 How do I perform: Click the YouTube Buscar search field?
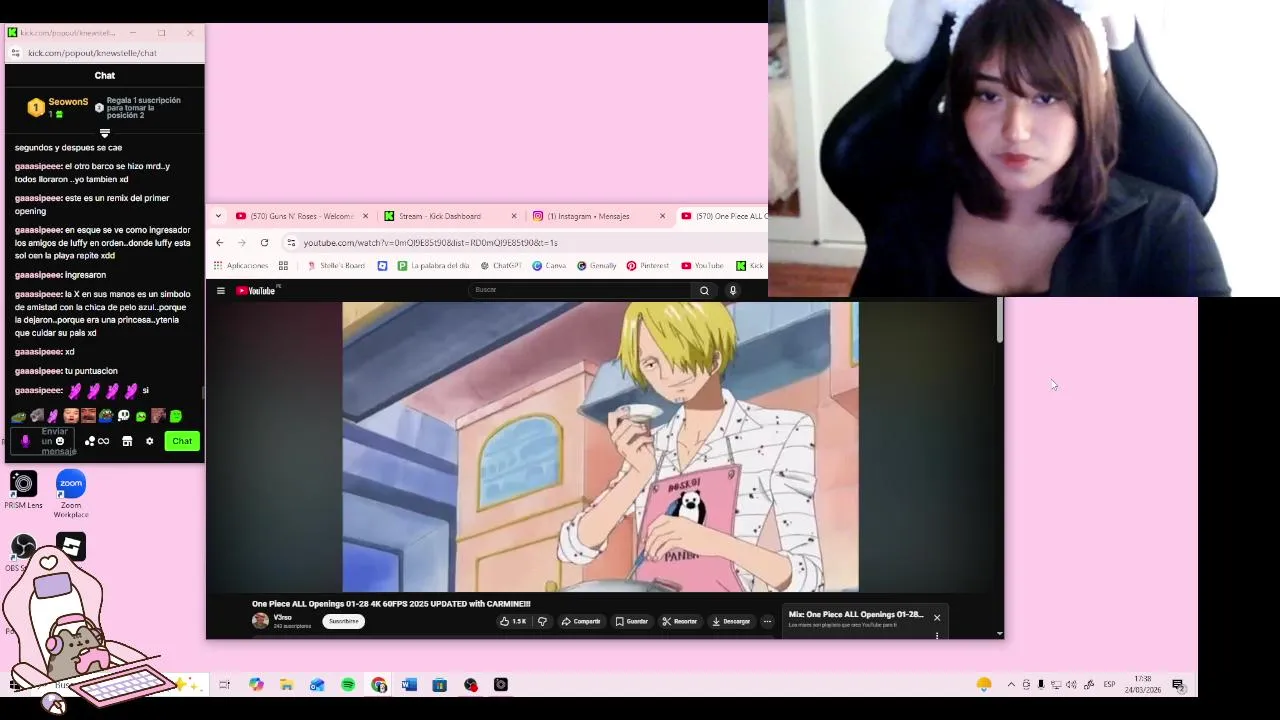coord(580,290)
